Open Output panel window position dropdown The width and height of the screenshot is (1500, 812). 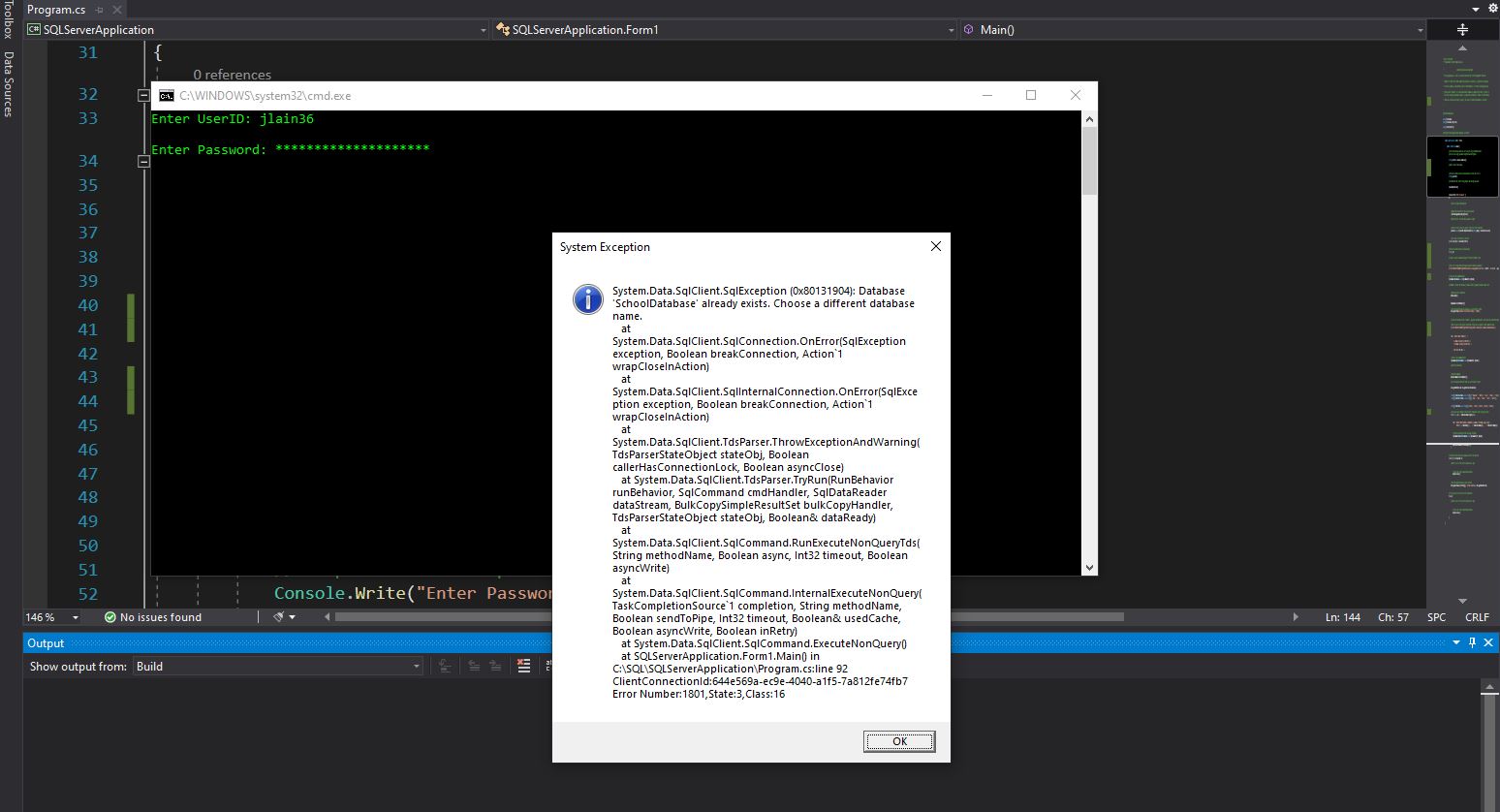pyautogui.click(x=1456, y=643)
